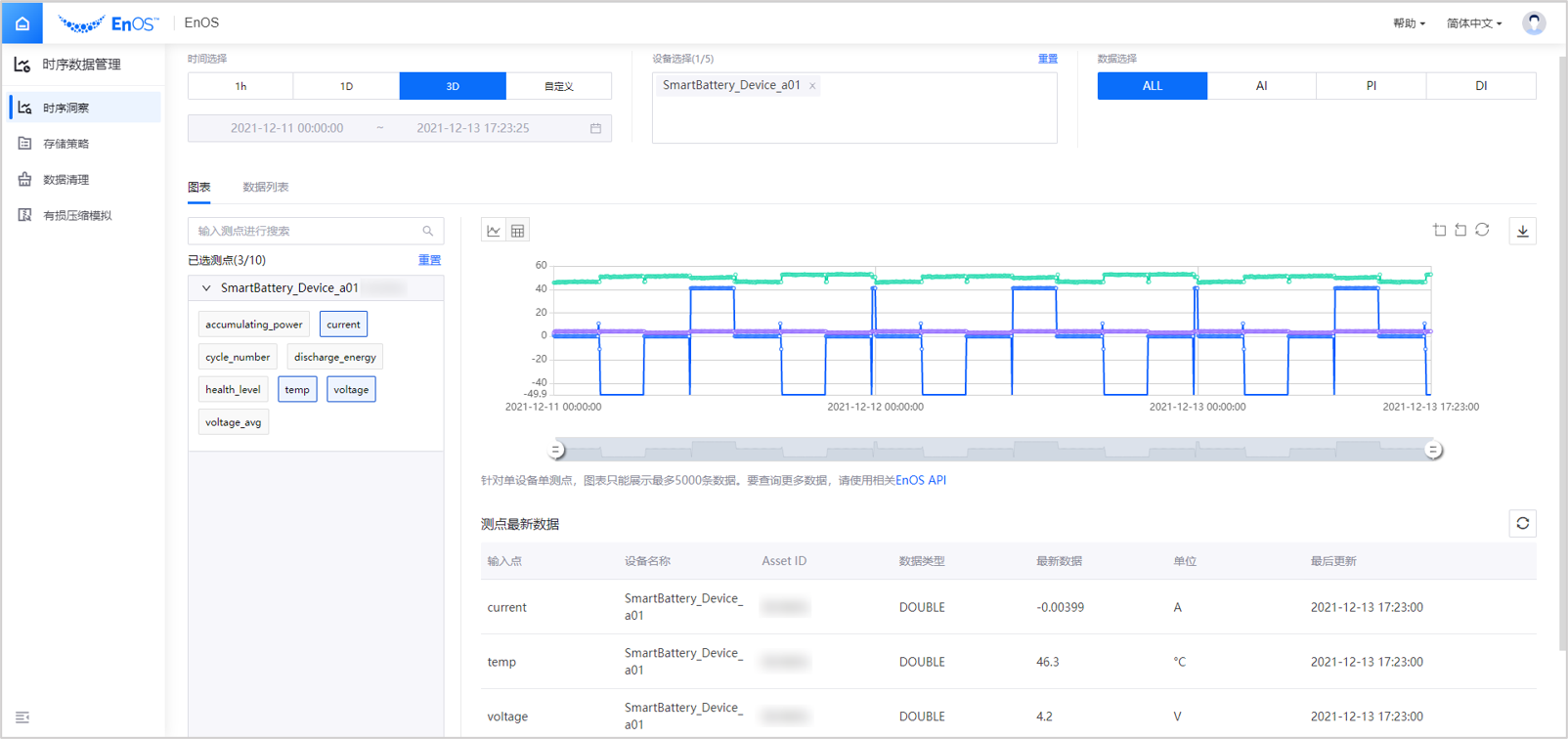This screenshot has height=739, width=1568.
Task: Refresh the latest measurement data table
Action: click(x=1522, y=524)
